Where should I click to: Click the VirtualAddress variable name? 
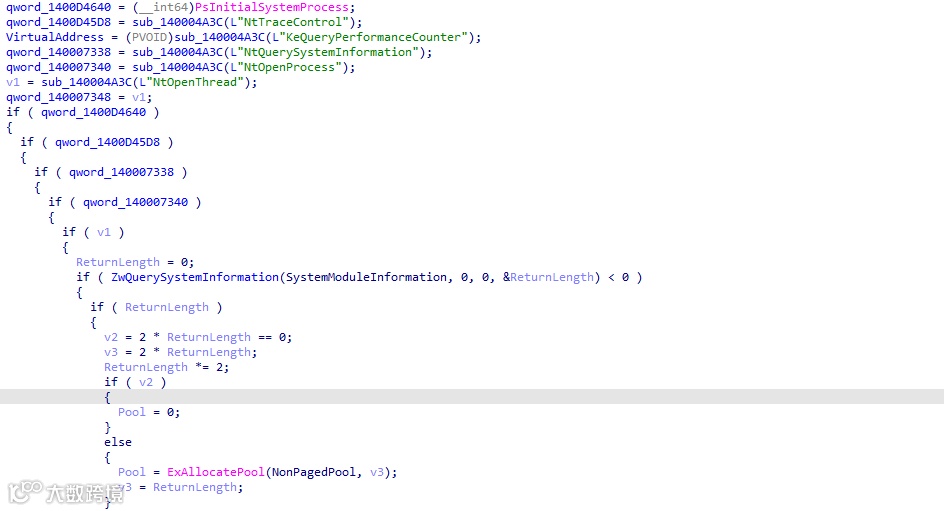(x=55, y=37)
